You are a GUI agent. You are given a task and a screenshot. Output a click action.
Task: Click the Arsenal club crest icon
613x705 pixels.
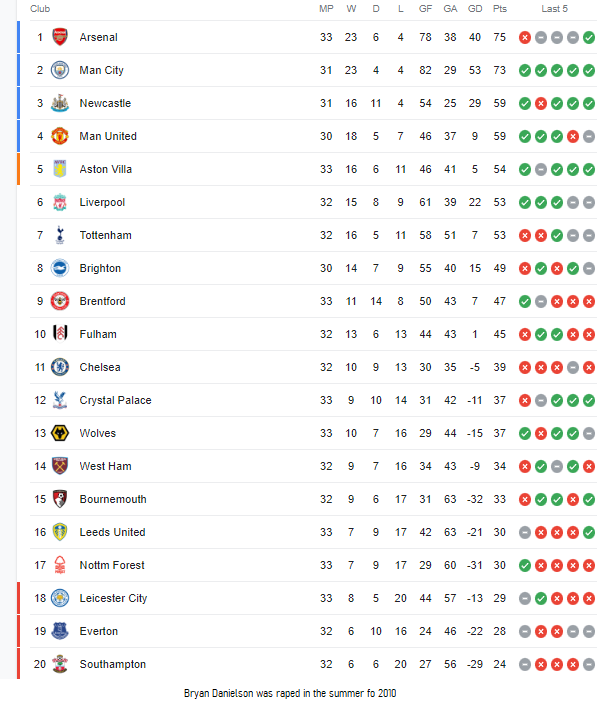pos(60,37)
